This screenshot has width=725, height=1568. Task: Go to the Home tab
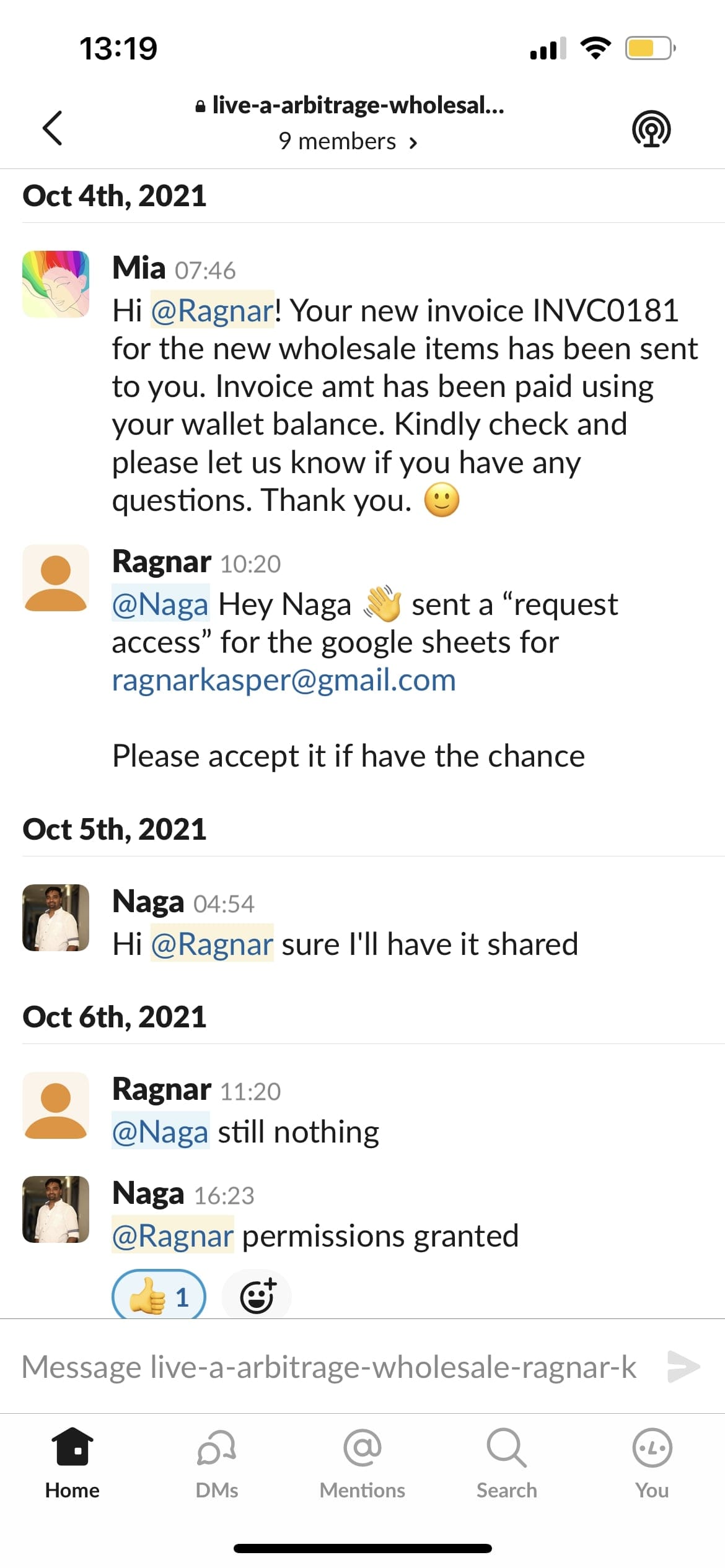tap(72, 1464)
